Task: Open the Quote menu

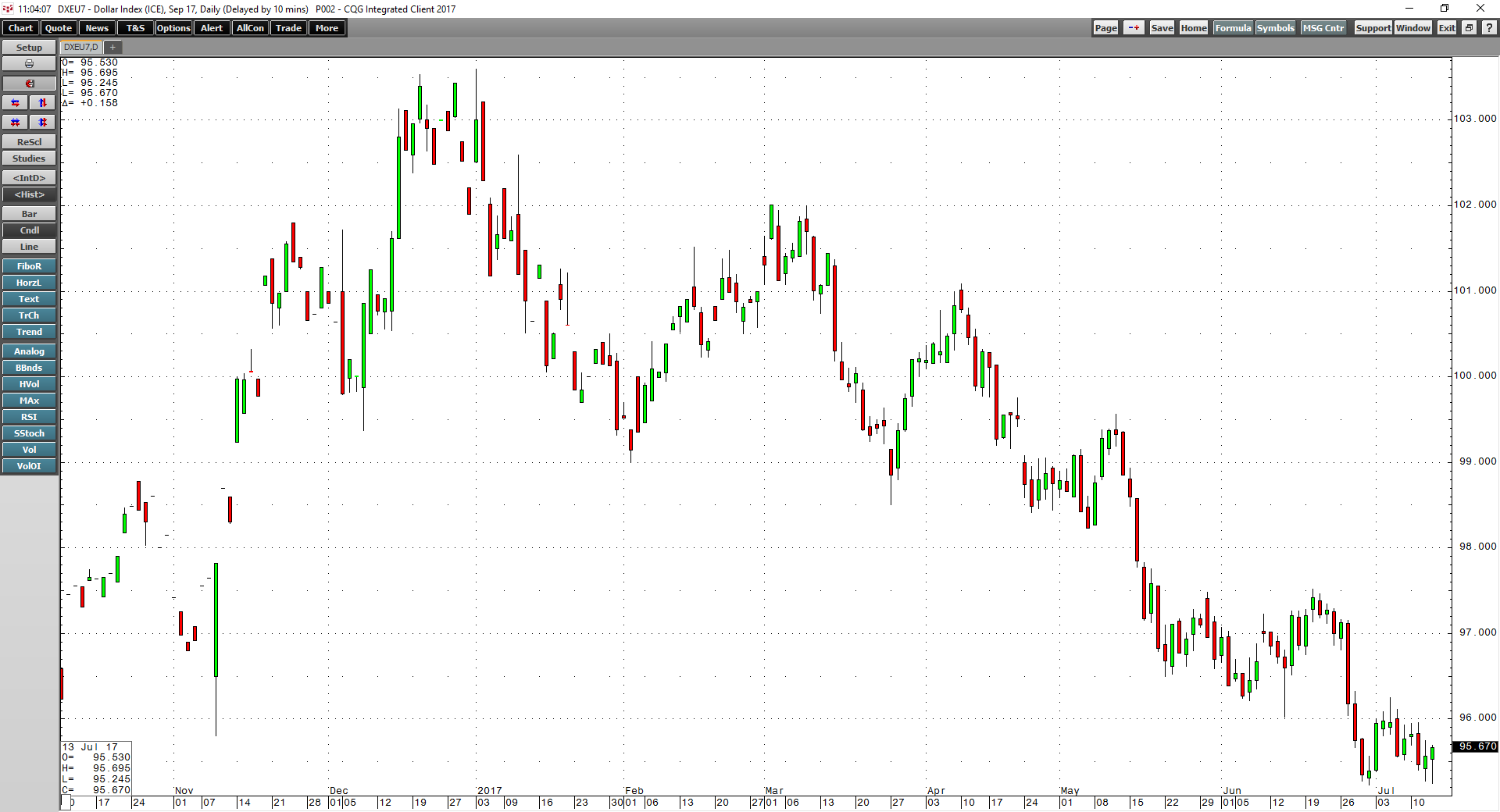Action: pyautogui.click(x=59, y=28)
